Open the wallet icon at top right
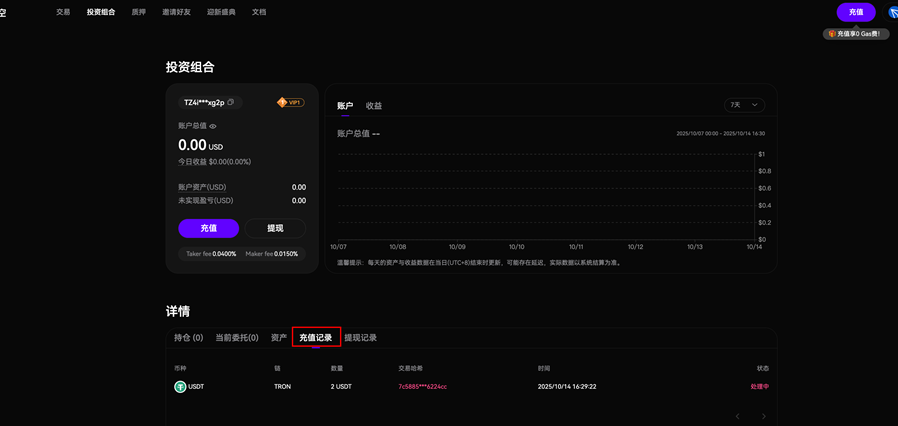This screenshot has width=898, height=426. (x=892, y=12)
